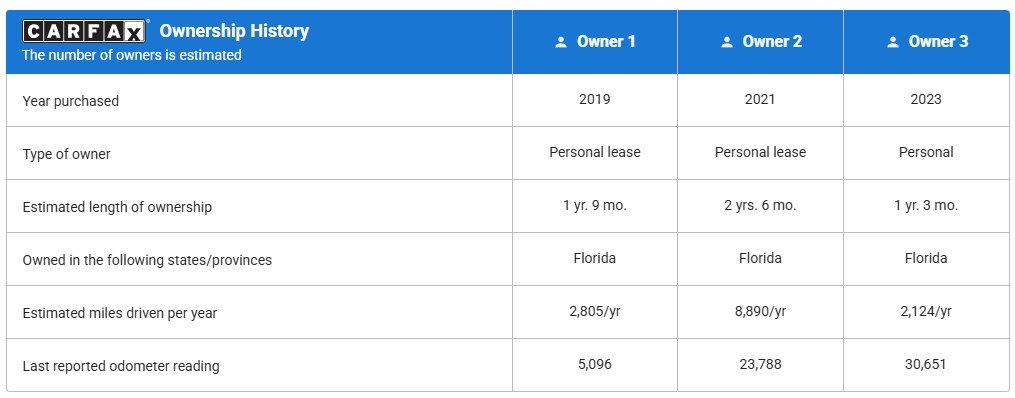Click the Owner 2 person icon

click(726, 42)
